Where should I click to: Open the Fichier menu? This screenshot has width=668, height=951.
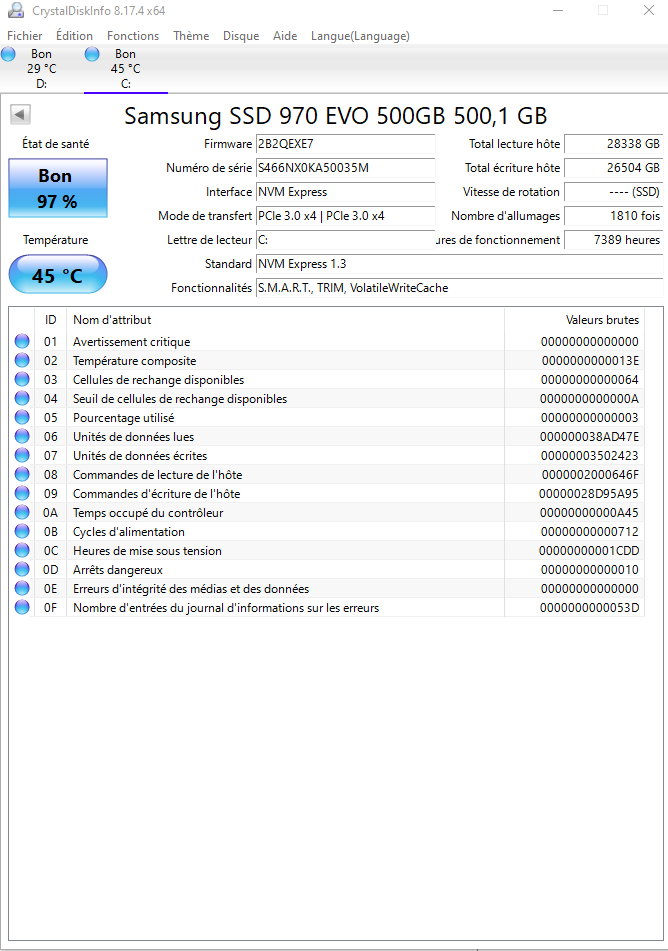coord(25,36)
